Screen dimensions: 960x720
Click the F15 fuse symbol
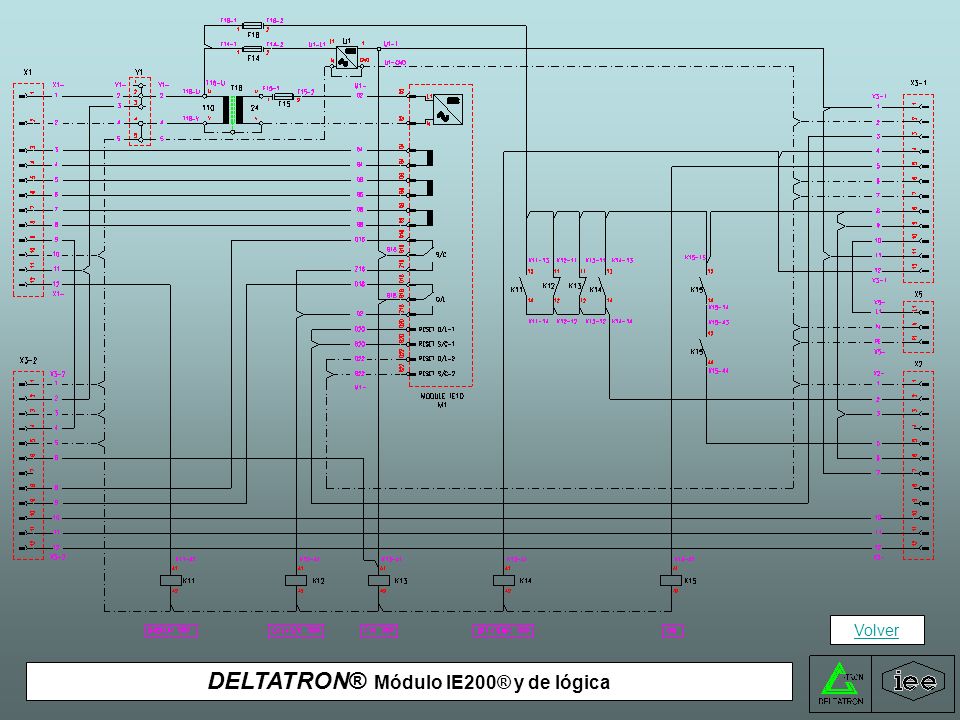283,96
